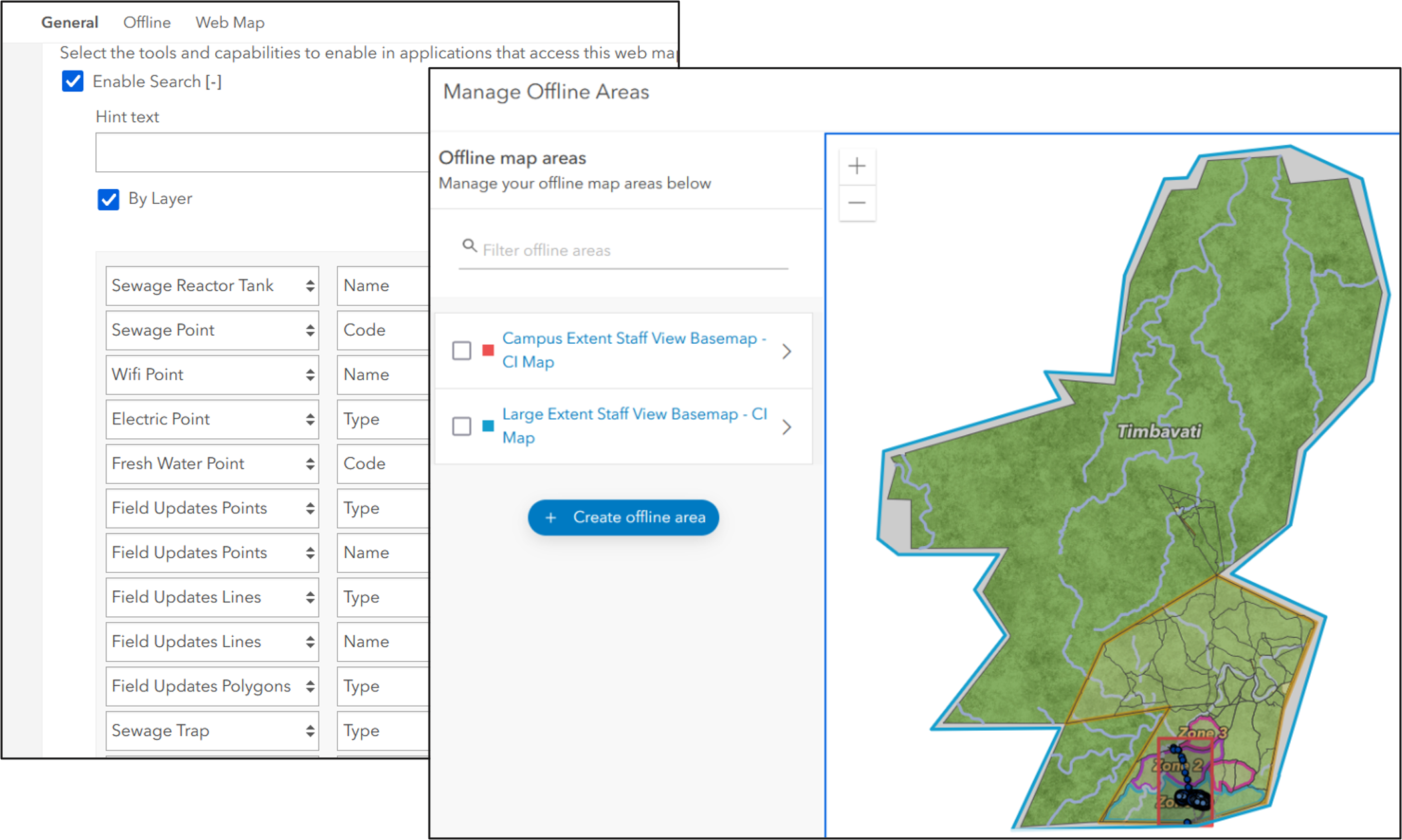Check the Campus Extent Staff View checkbox
The height and width of the screenshot is (840, 1402).
pyautogui.click(x=461, y=350)
